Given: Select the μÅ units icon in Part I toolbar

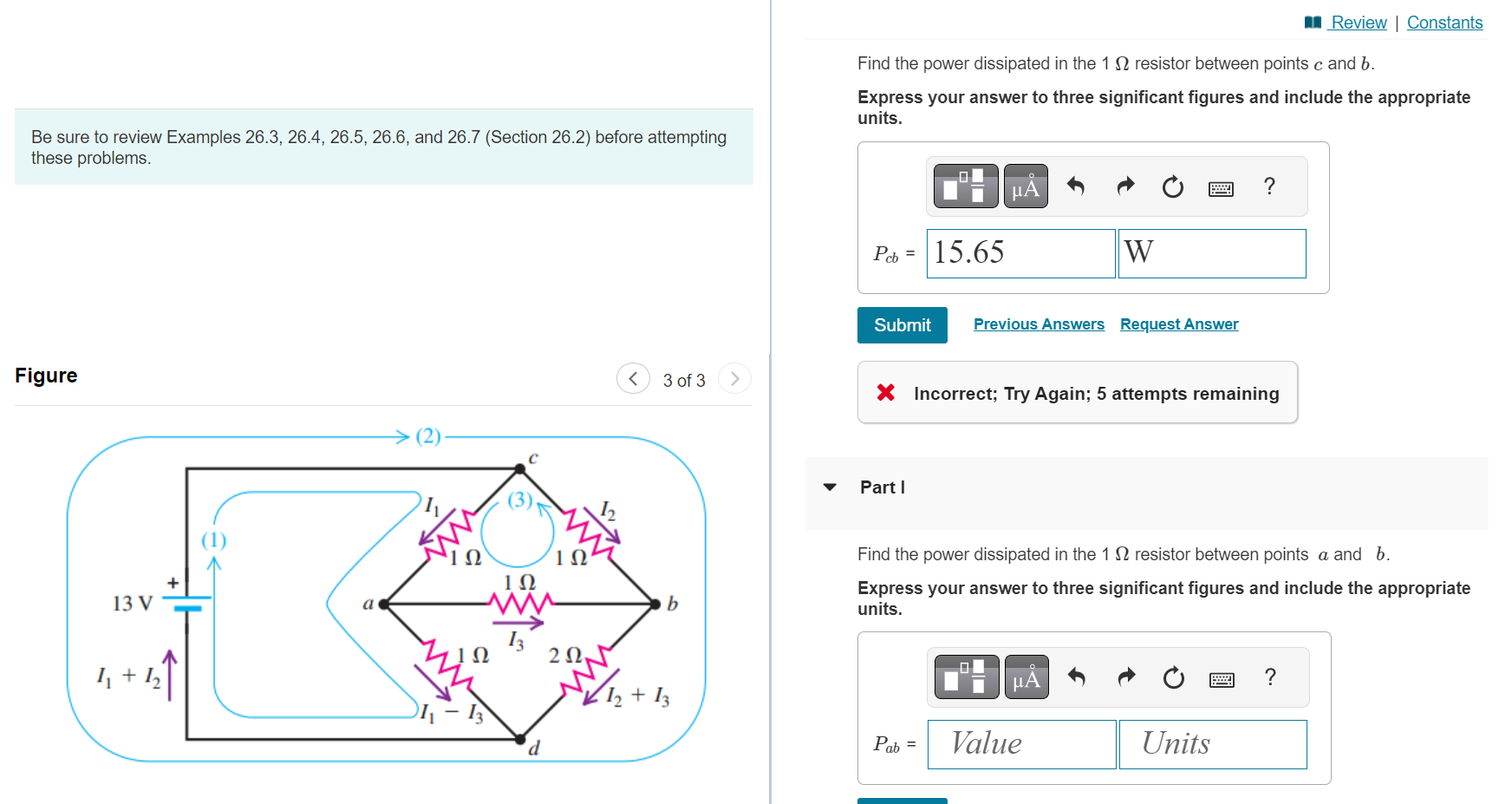Looking at the screenshot, I should click(x=1026, y=677).
